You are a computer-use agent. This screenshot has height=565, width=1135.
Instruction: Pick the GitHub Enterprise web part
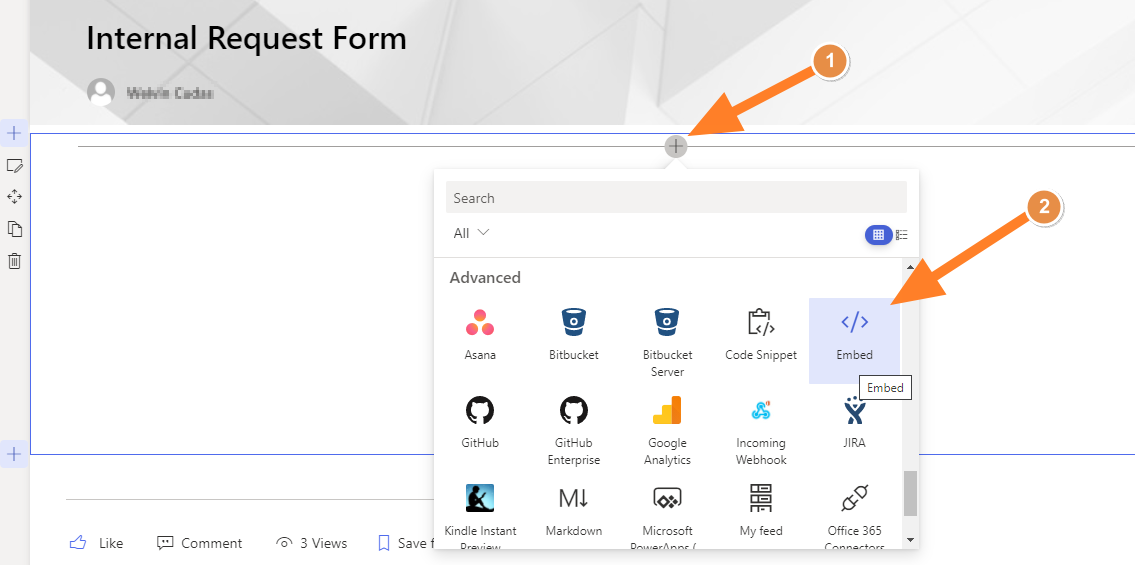[x=573, y=428]
